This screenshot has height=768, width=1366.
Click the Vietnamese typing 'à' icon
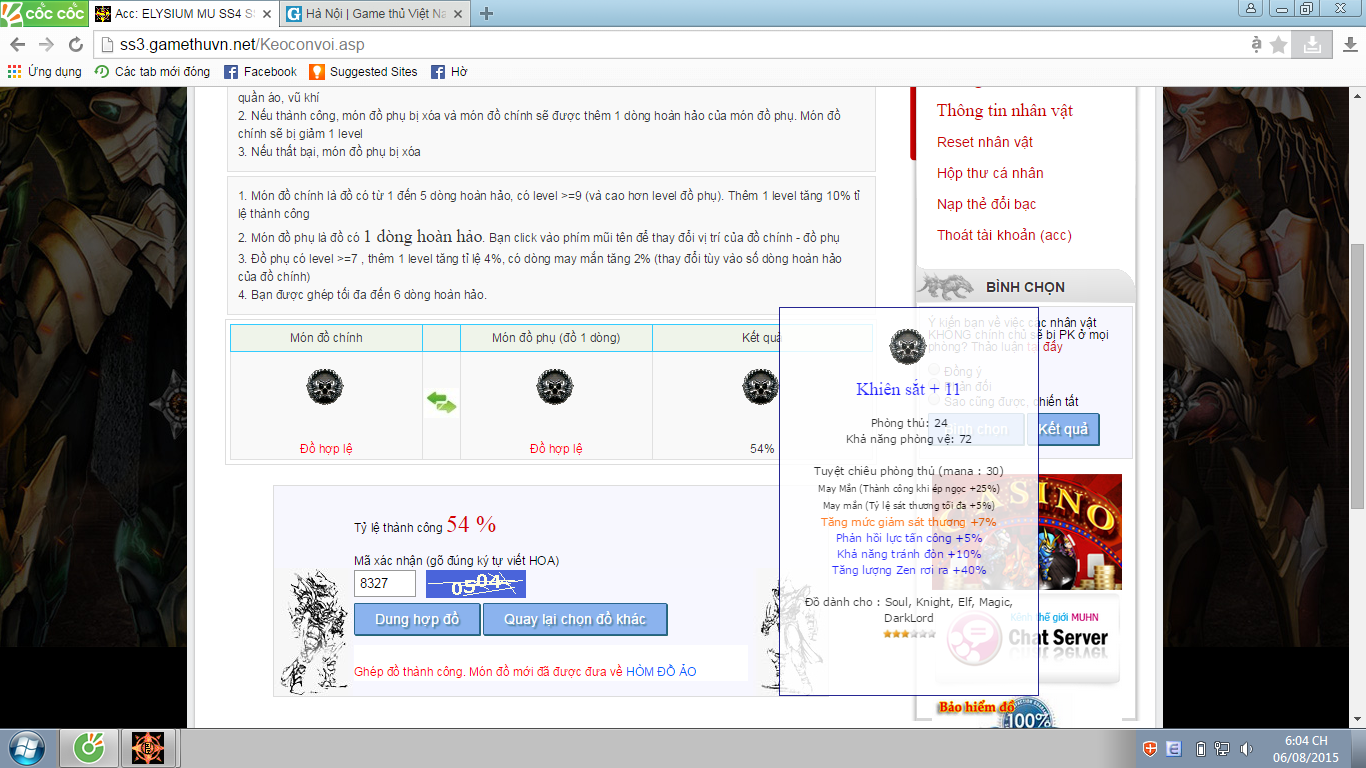[x=1256, y=45]
